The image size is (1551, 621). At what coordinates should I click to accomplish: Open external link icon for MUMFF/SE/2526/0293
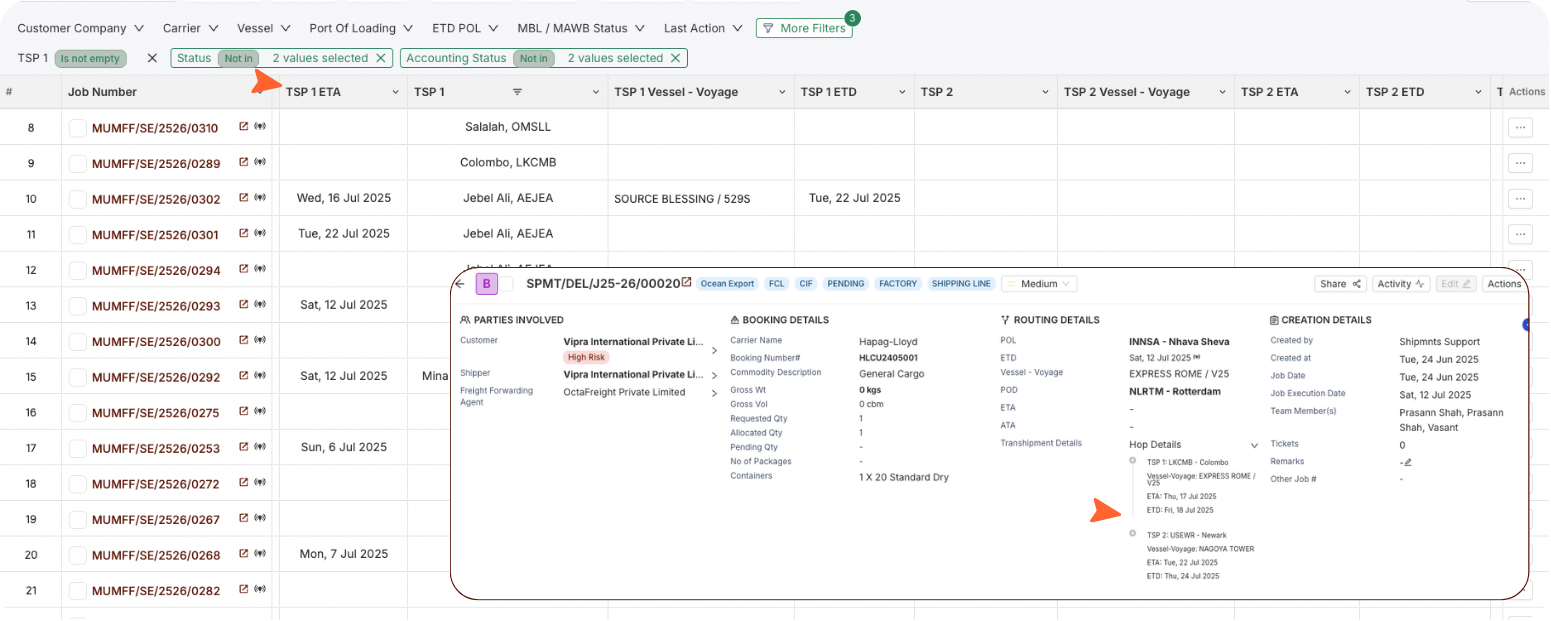(x=243, y=305)
